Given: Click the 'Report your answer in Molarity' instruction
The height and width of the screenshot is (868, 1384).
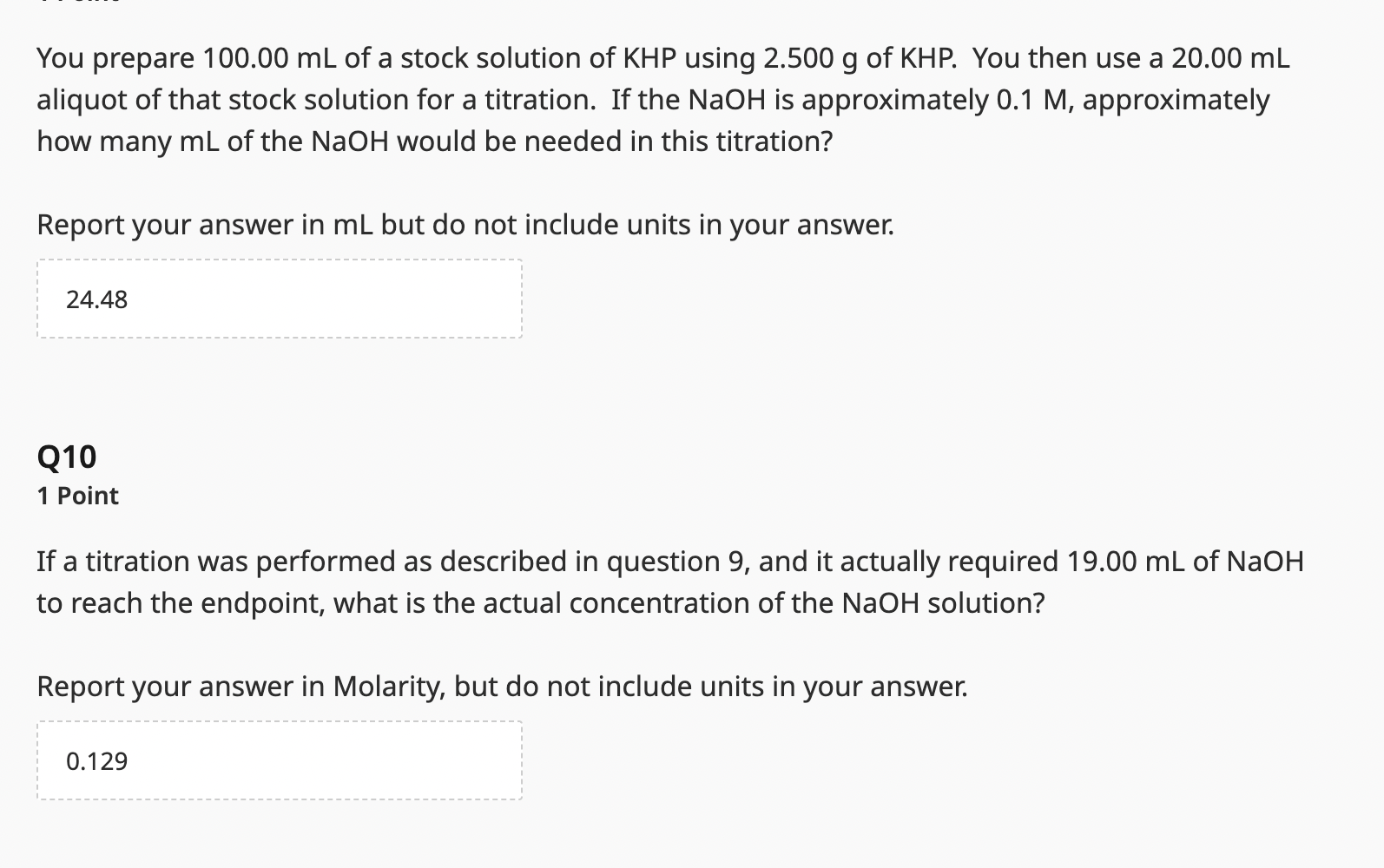Looking at the screenshot, I should 502,686.
